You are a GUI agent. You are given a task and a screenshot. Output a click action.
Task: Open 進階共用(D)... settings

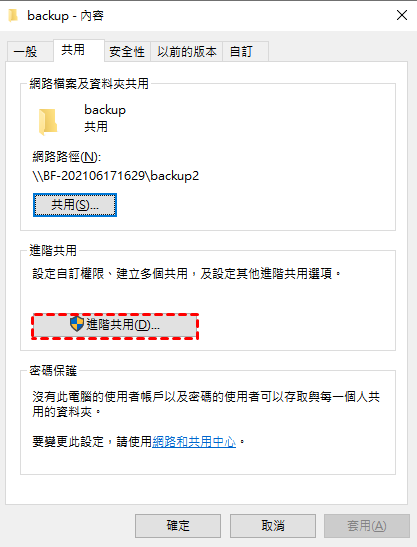(x=115, y=326)
